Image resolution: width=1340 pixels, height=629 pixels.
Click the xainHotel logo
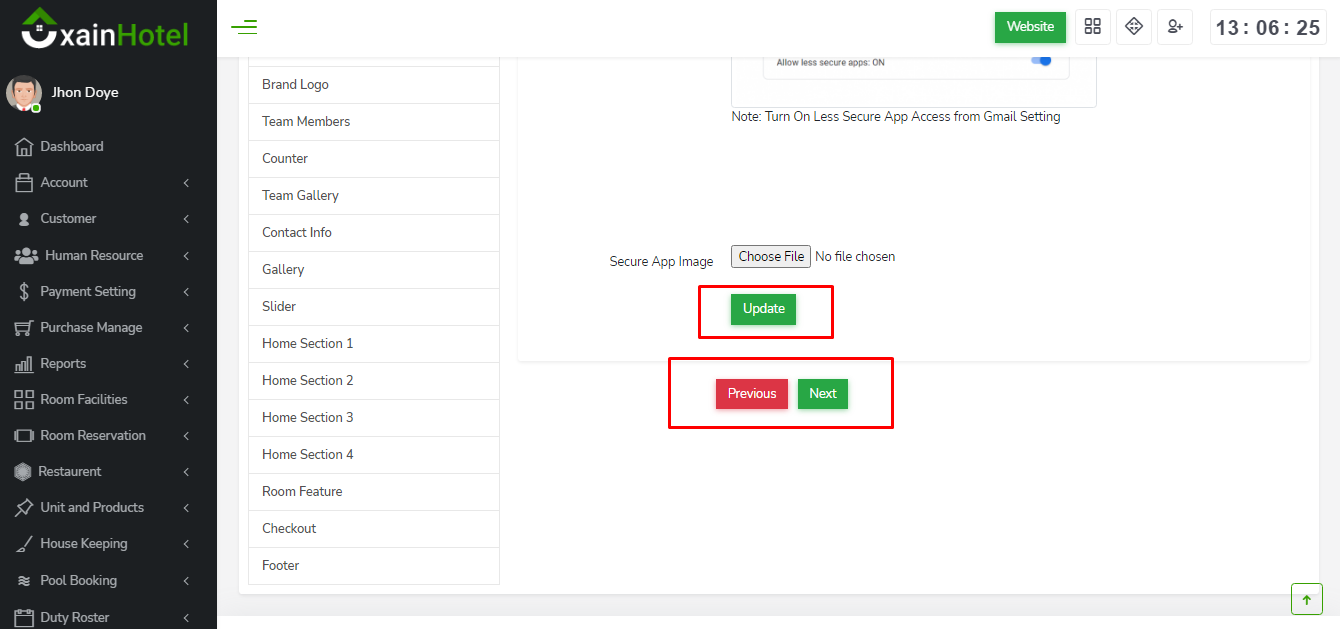[105, 29]
